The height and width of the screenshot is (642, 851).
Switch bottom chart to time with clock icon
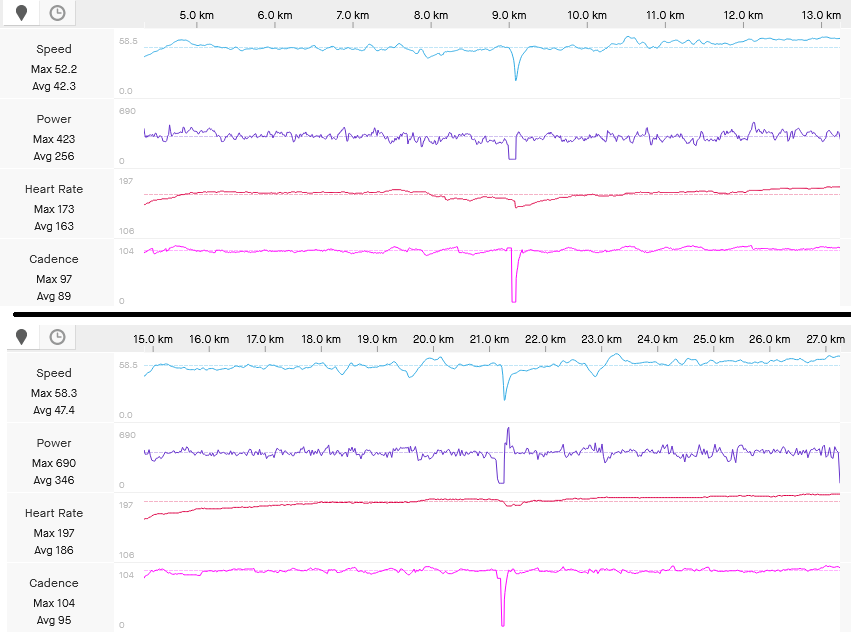point(58,337)
